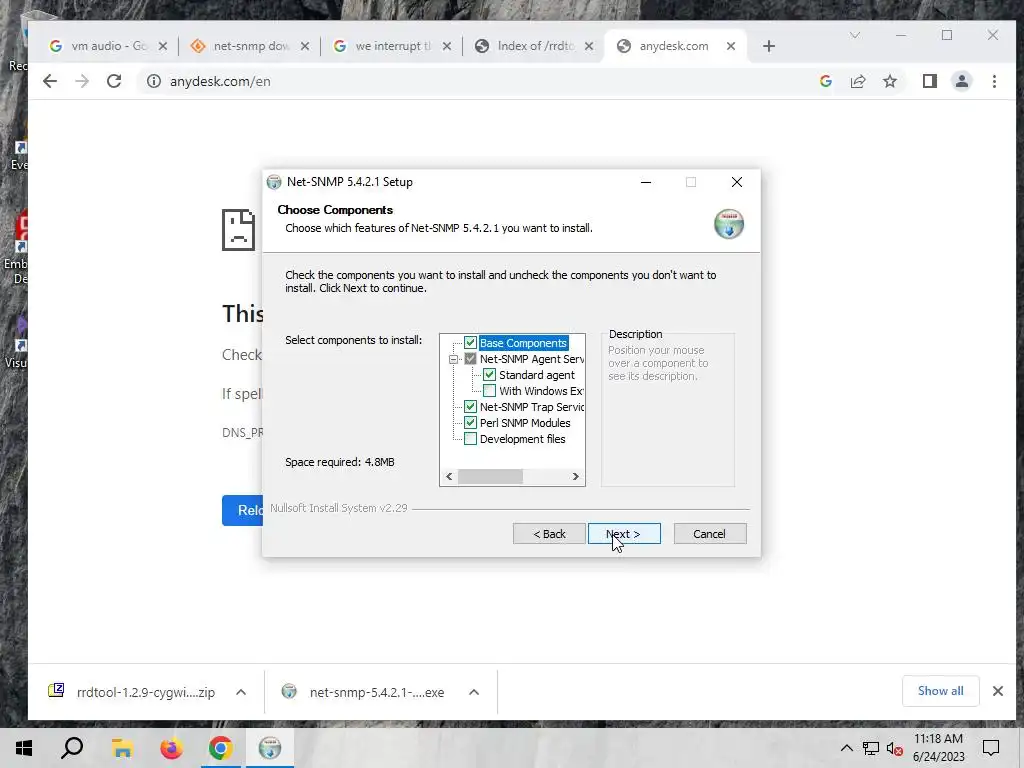Image resolution: width=1024 pixels, height=768 pixels.
Task: Minimize the Net-SNMP Setup window
Action: pos(646,182)
